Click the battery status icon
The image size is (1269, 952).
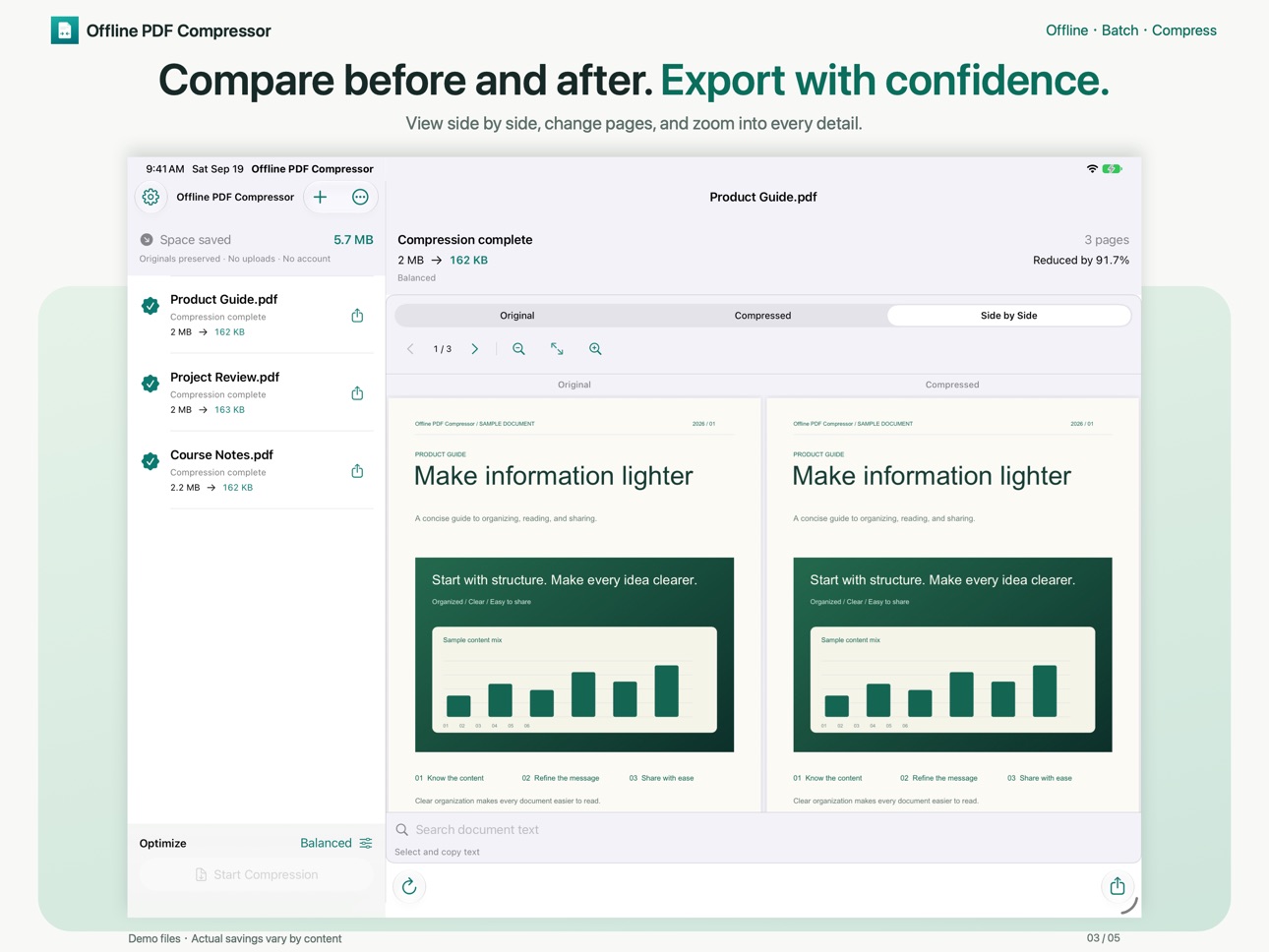click(x=1113, y=169)
